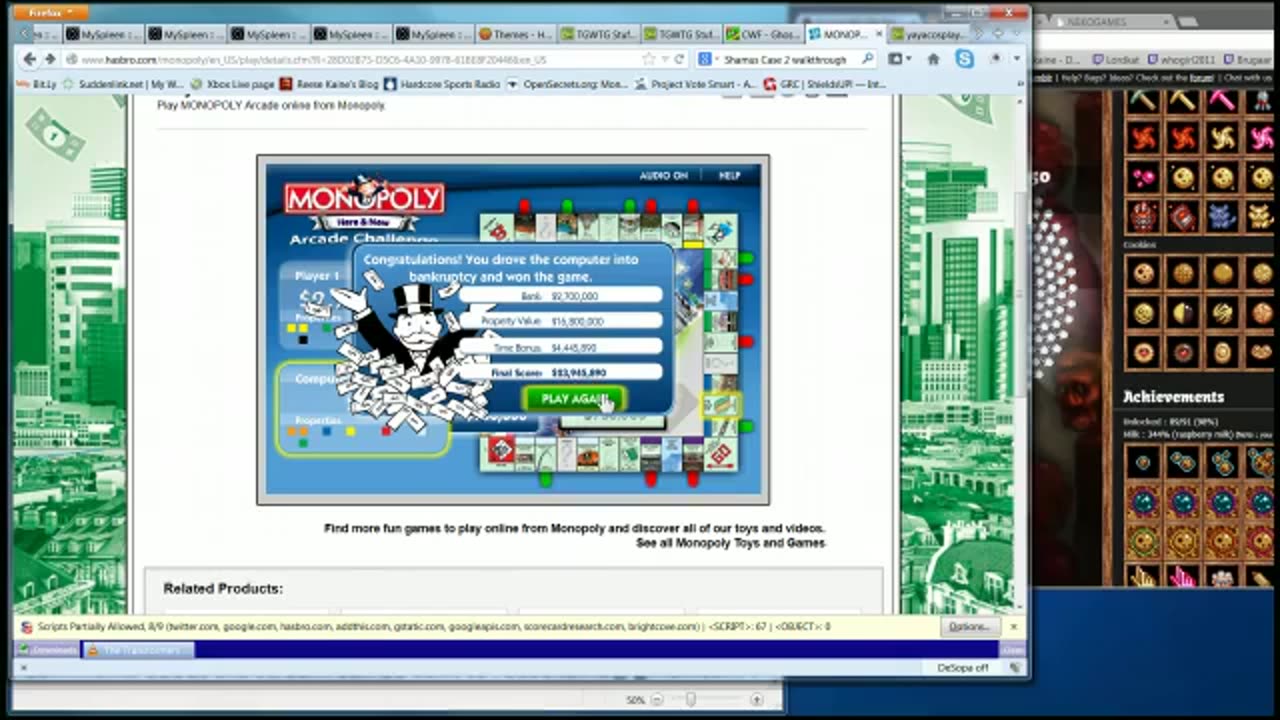Open the Hardcore Sports Radio bookmark
1280x720 pixels.
pos(441,84)
